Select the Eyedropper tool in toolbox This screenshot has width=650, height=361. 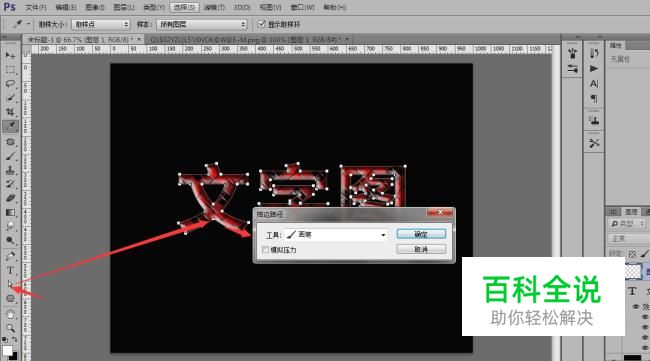10,126
